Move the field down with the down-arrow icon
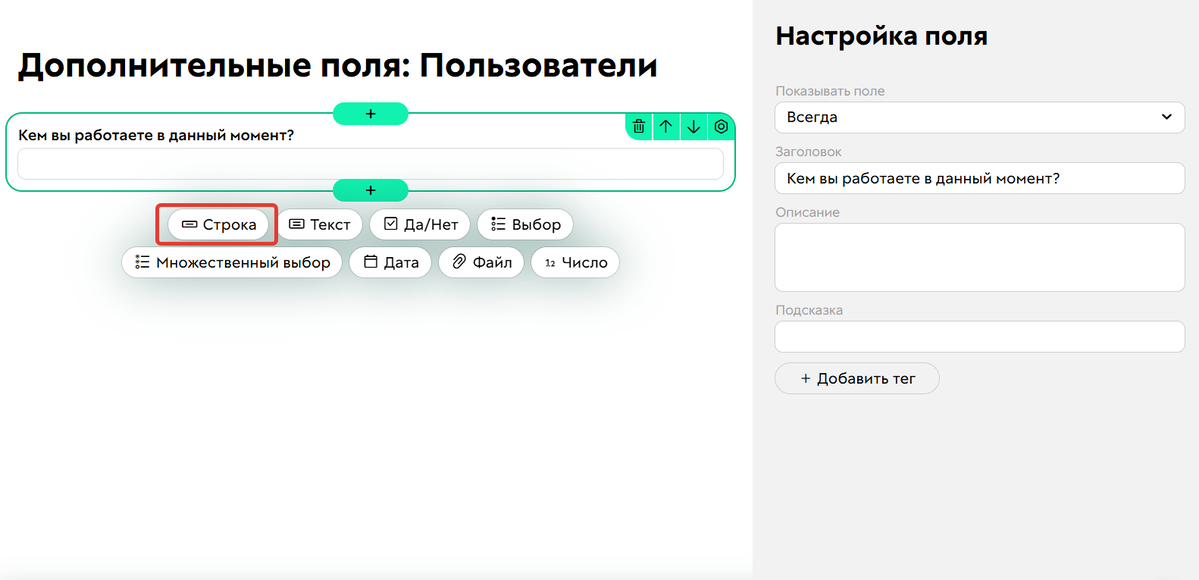This screenshot has width=1199, height=580. pos(693,127)
